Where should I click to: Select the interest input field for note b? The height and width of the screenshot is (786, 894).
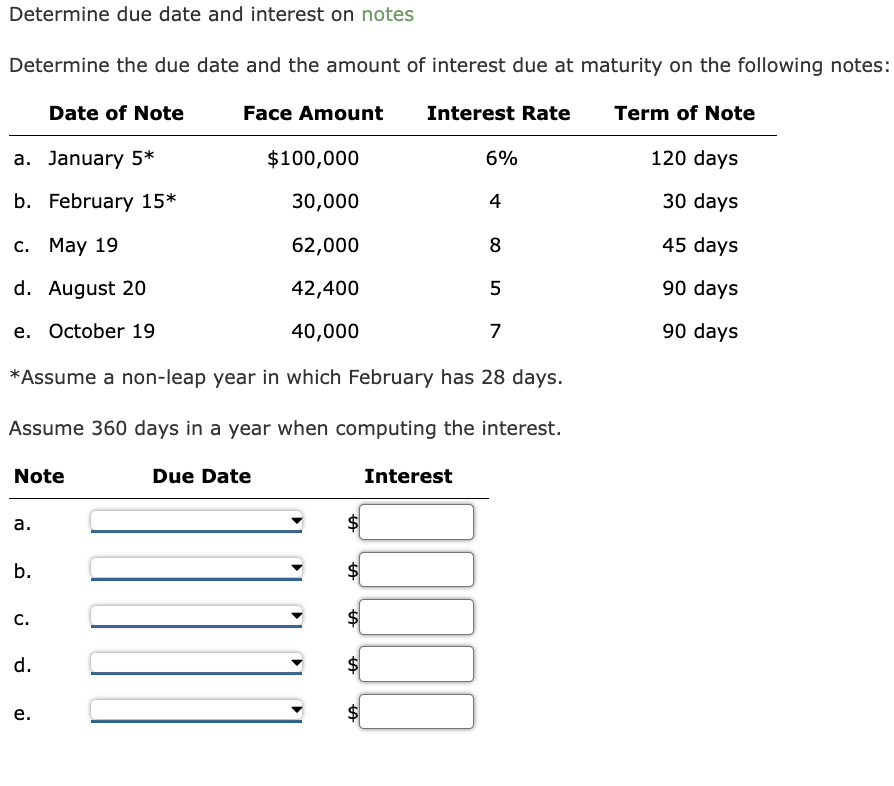(417, 569)
